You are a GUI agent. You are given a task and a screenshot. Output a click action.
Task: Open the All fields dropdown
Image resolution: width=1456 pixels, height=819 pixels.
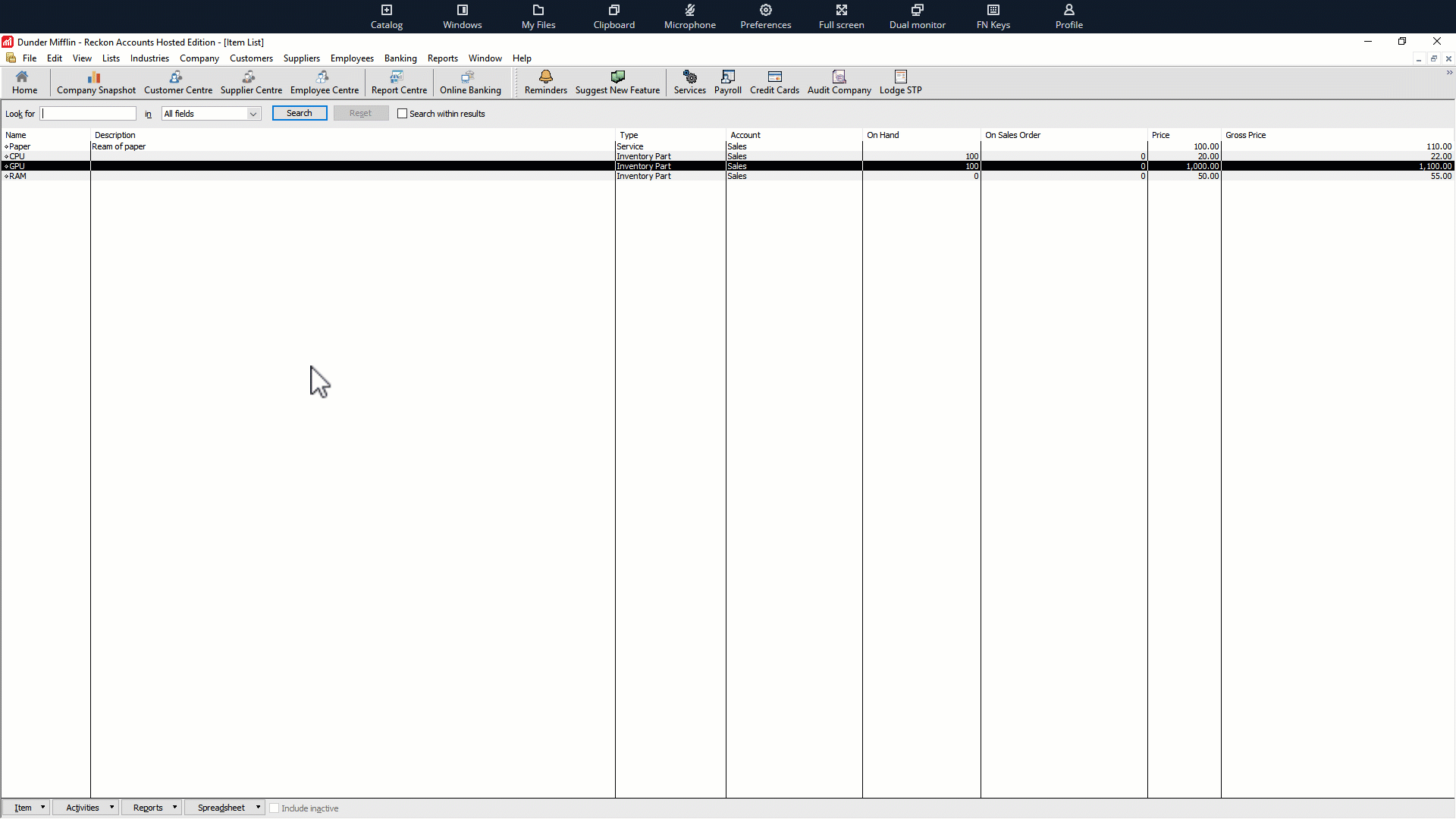tap(252, 114)
